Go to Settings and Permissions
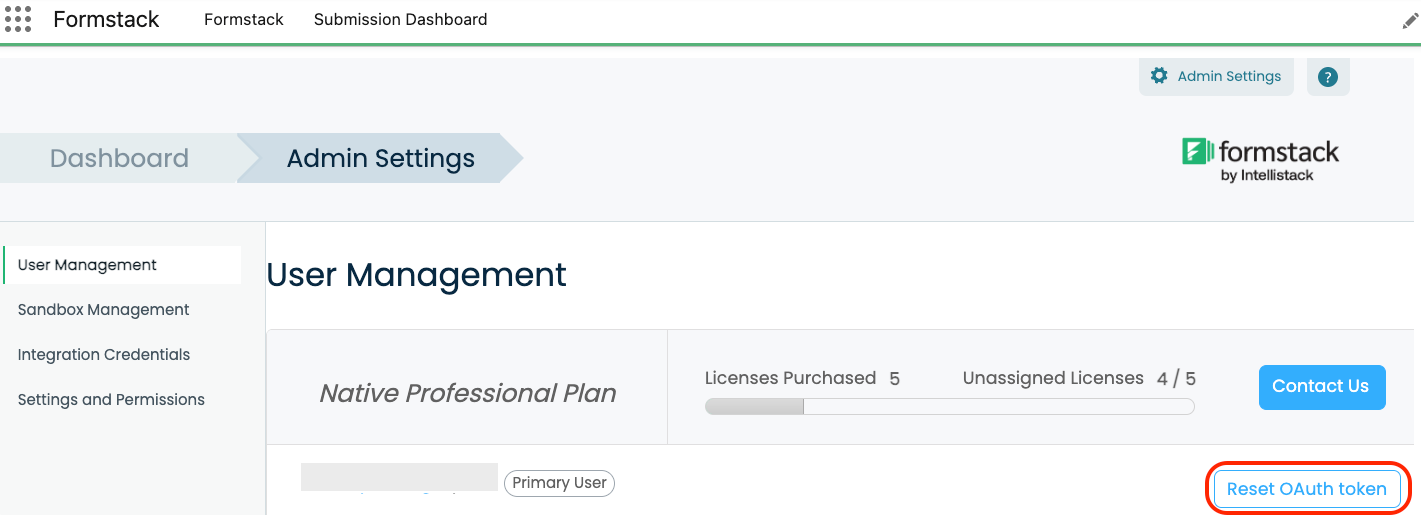Screen dimensions: 1421x515 (111, 400)
